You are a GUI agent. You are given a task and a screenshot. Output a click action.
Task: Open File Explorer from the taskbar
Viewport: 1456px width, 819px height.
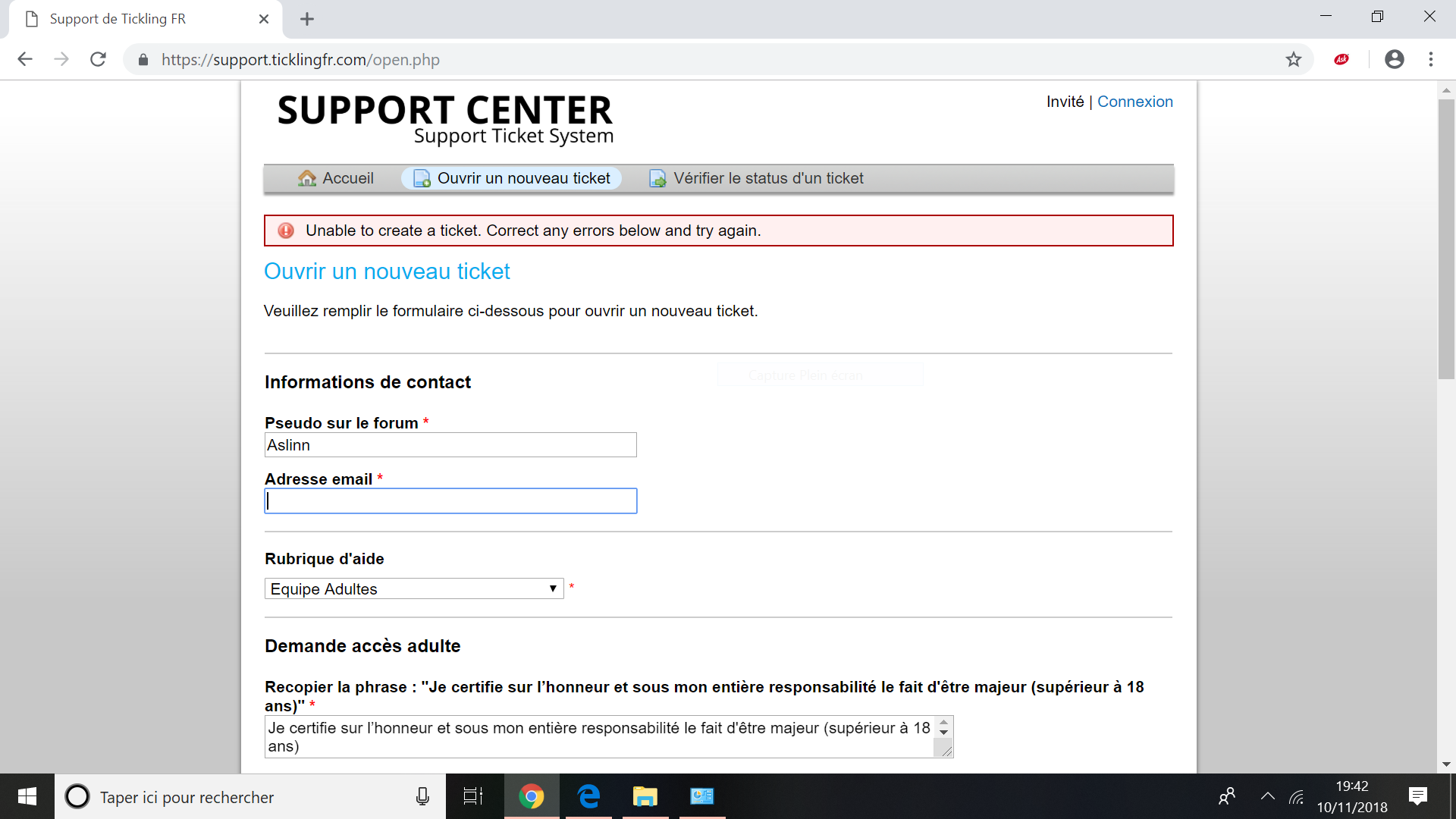click(645, 796)
